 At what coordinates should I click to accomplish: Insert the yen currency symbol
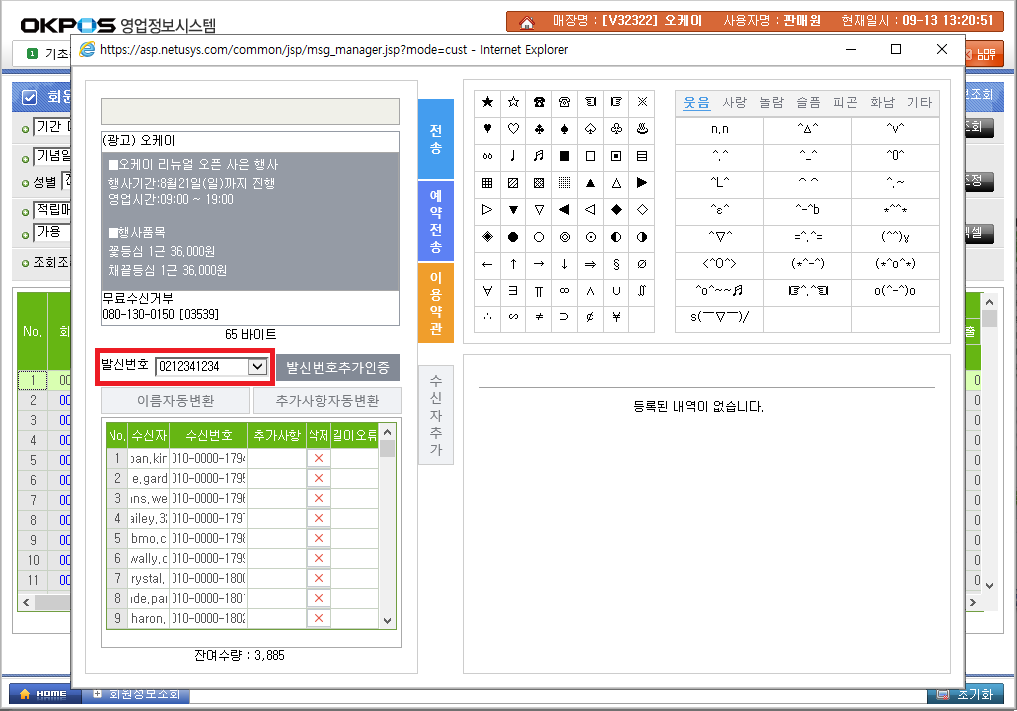pyautogui.click(x=616, y=319)
